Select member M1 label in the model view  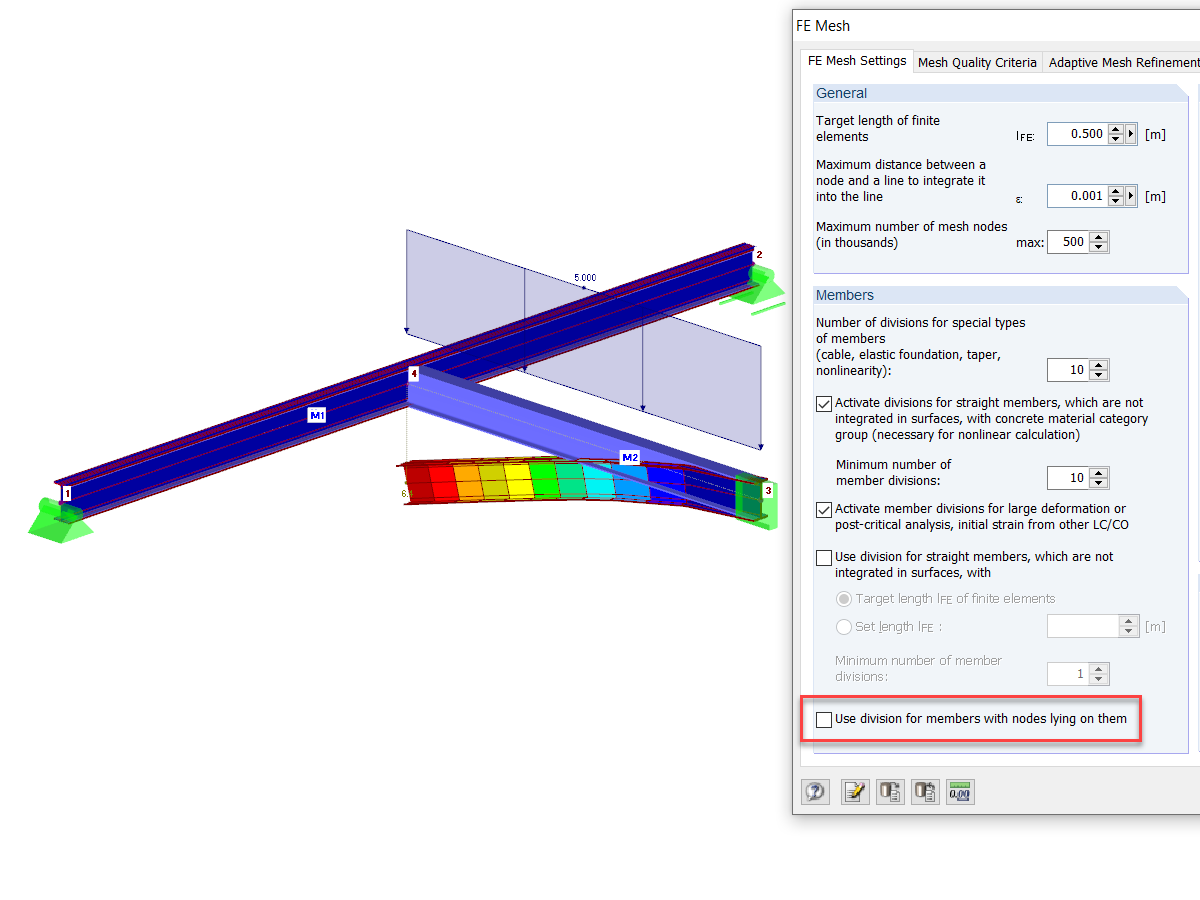click(x=315, y=414)
